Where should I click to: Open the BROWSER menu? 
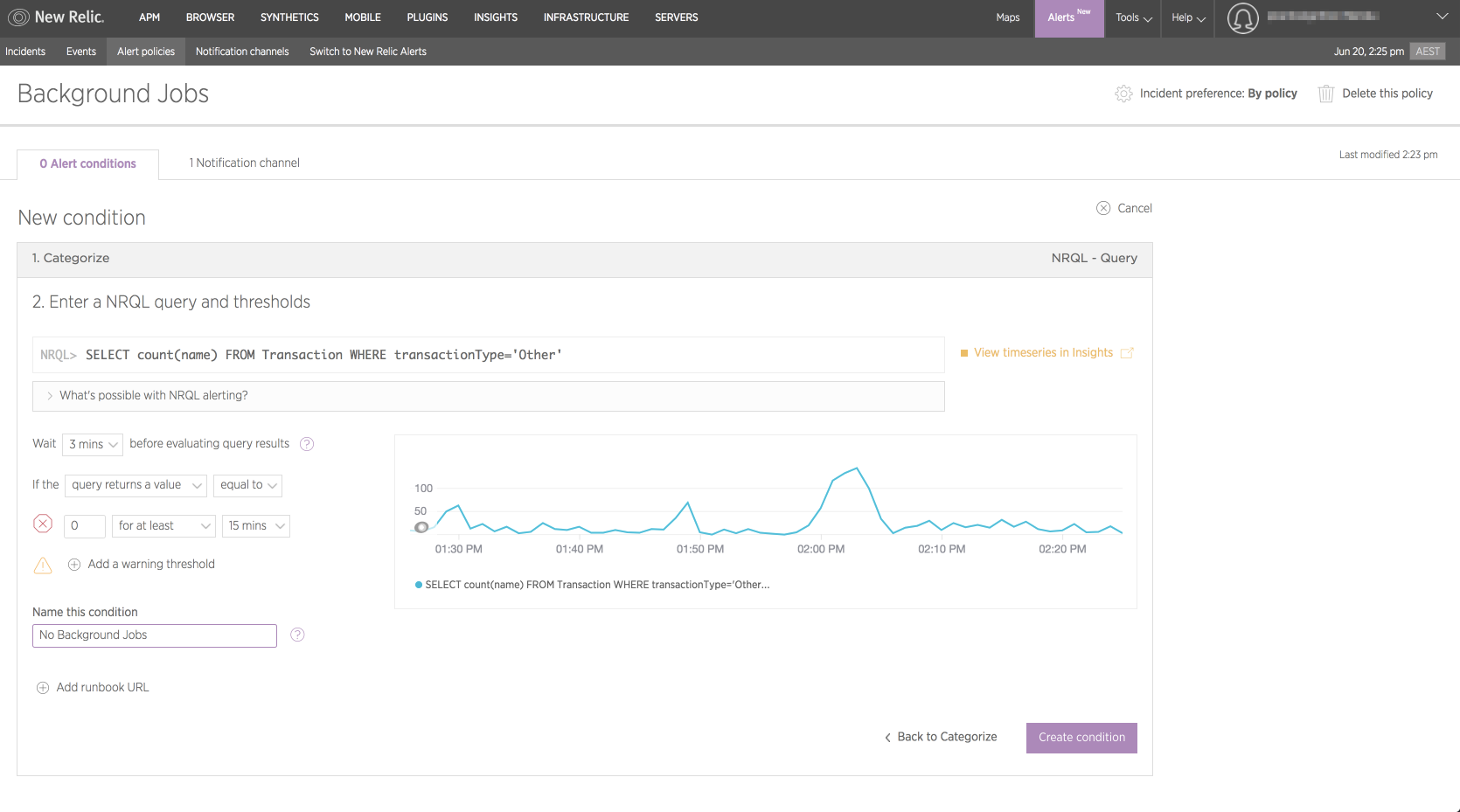pos(210,17)
